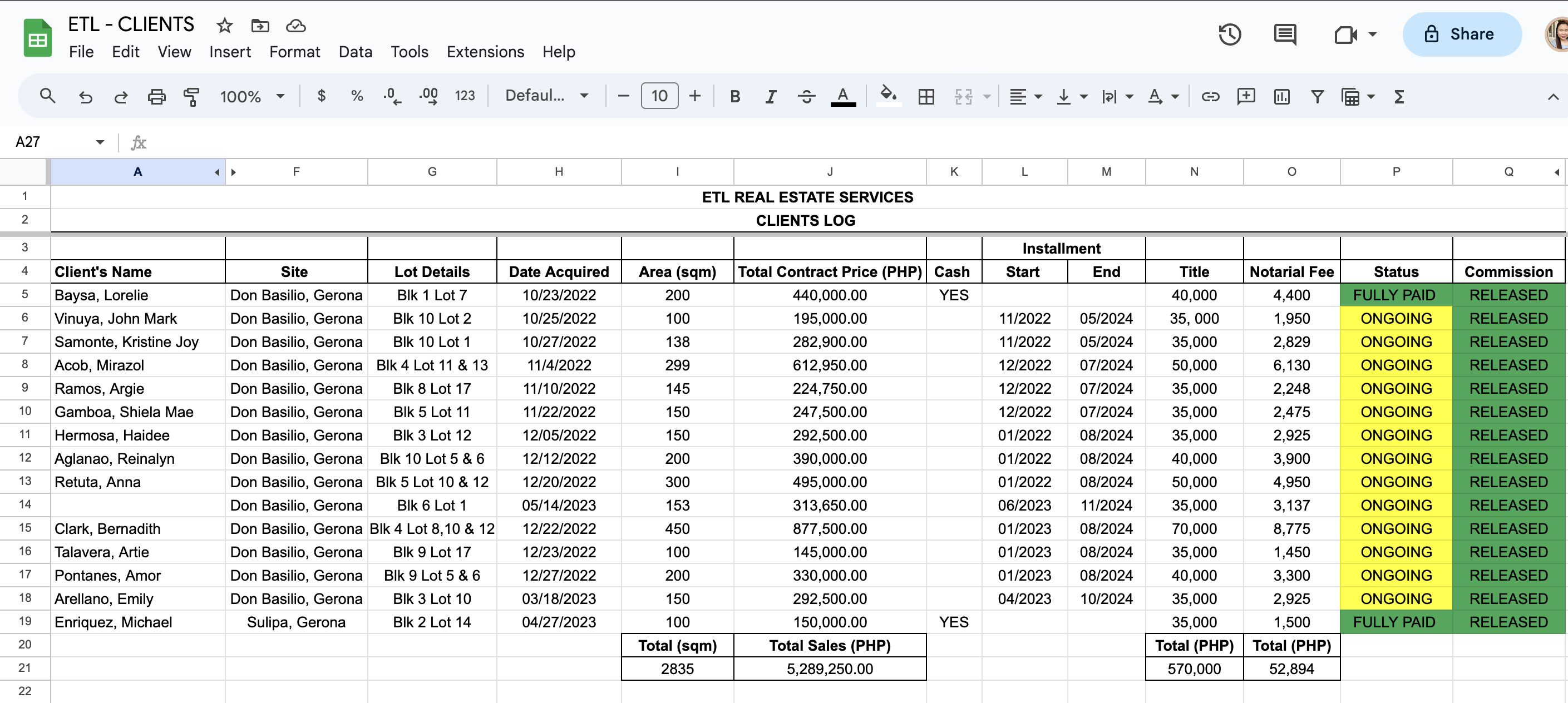Screen dimensions: 1568x703
Task: Click the paint format roller icon
Action: click(191, 96)
